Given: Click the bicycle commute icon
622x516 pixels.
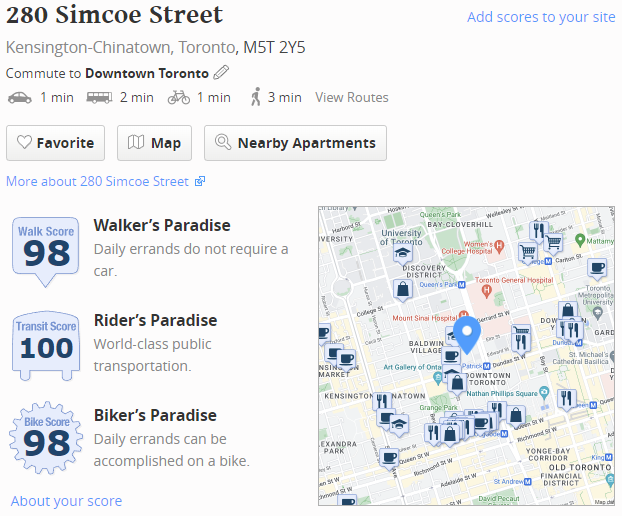Looking at the screenshot, I should (x=179, y=97).
